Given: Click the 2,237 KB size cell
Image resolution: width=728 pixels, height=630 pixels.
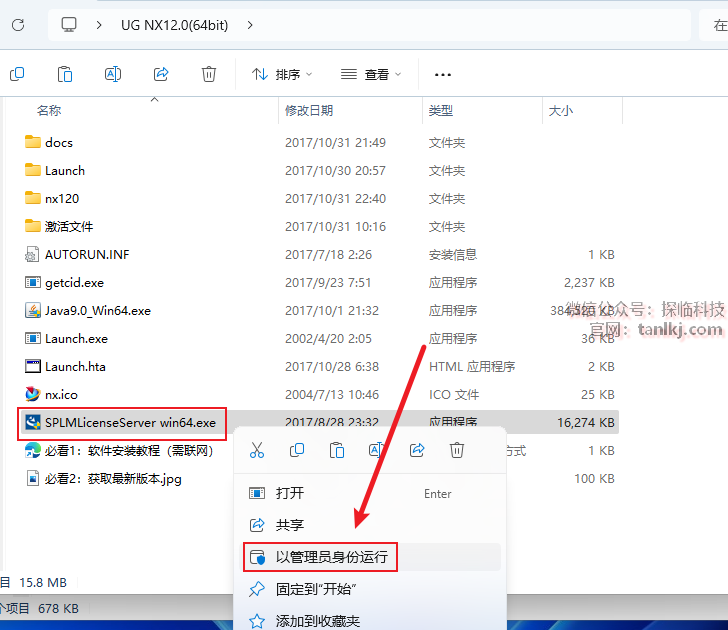Looking at the screenshot, I should pos(589,283).
